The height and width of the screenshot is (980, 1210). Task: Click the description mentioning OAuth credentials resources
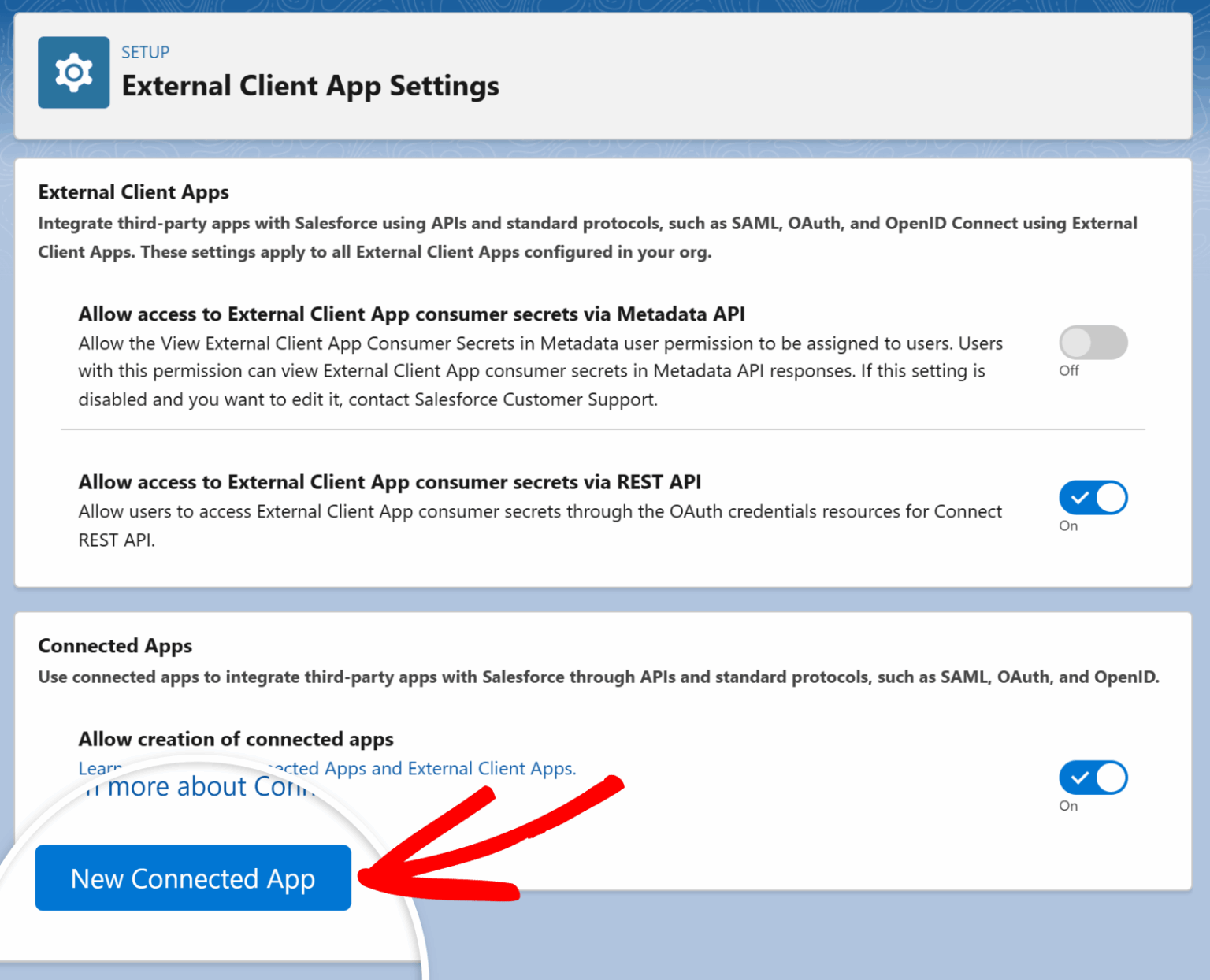[540, 525]
